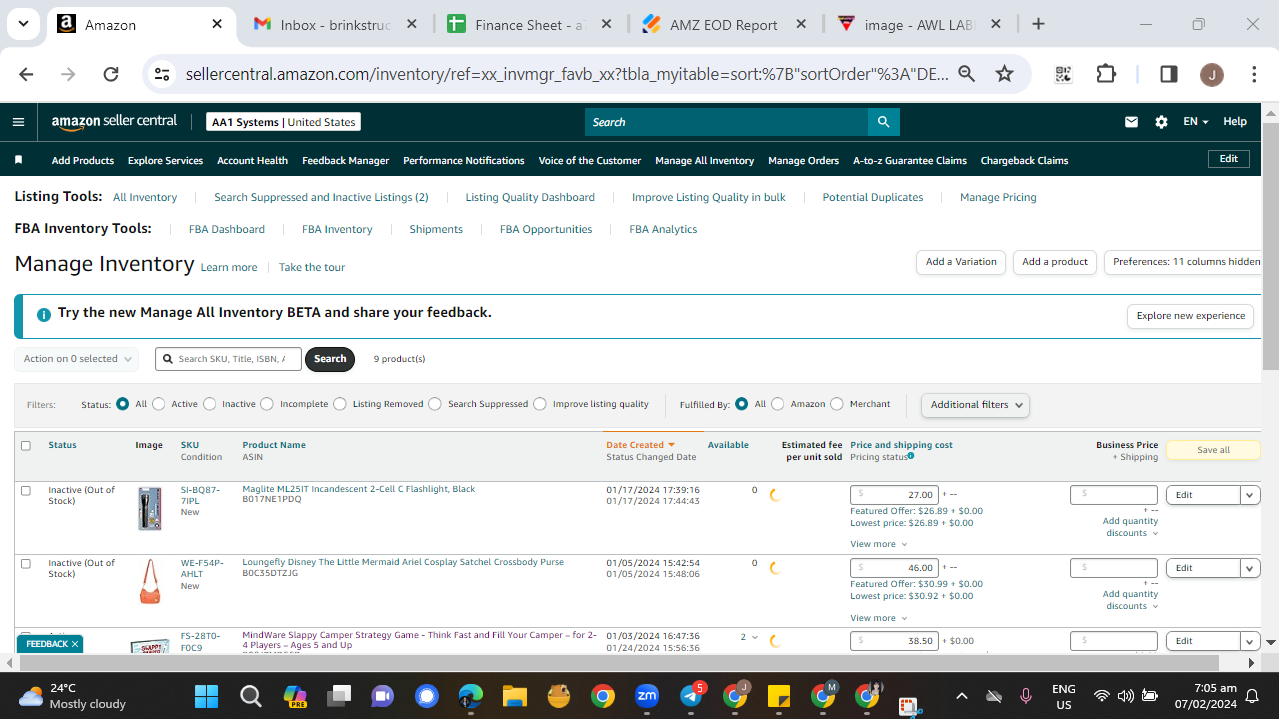Open the Additional filters dropdown
This screenshot has width=1279, height=719.
click(x=975, y=405)
